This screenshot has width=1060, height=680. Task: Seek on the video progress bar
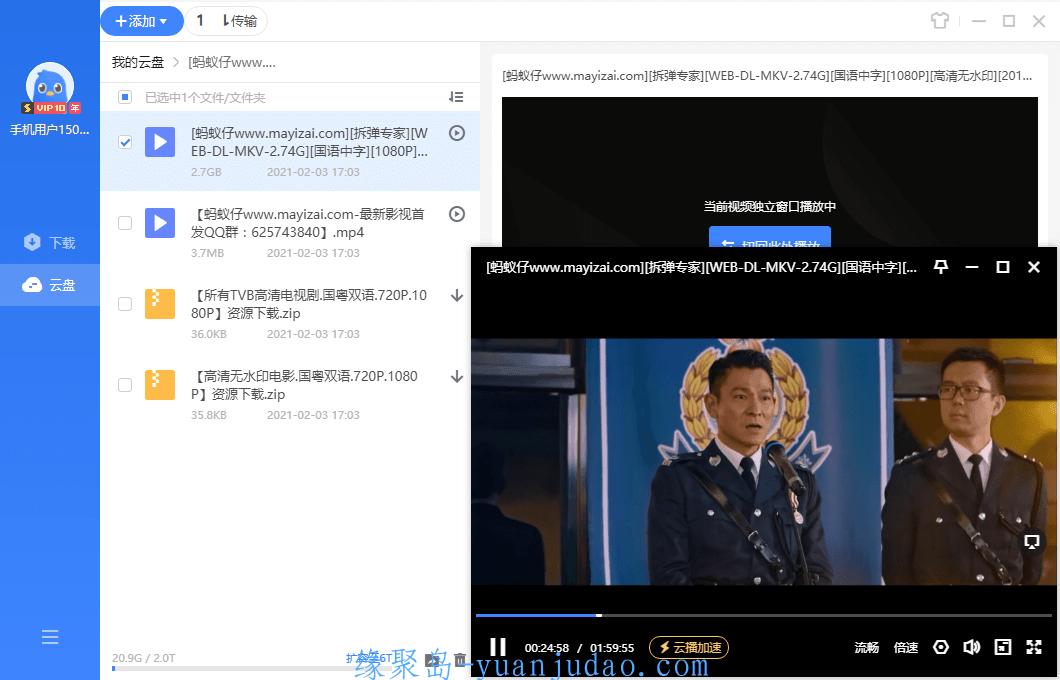764,615
